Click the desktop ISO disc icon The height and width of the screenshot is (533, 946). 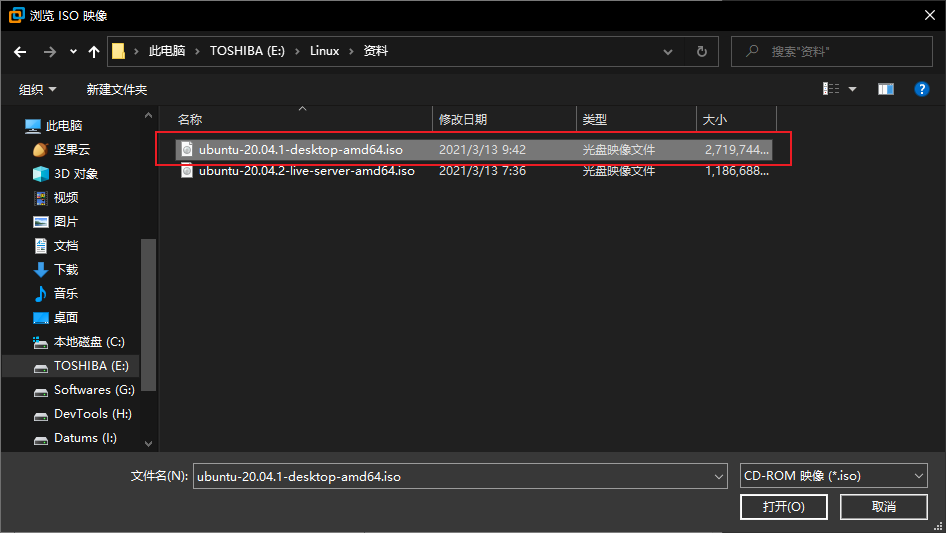click(x=187, y=150)
